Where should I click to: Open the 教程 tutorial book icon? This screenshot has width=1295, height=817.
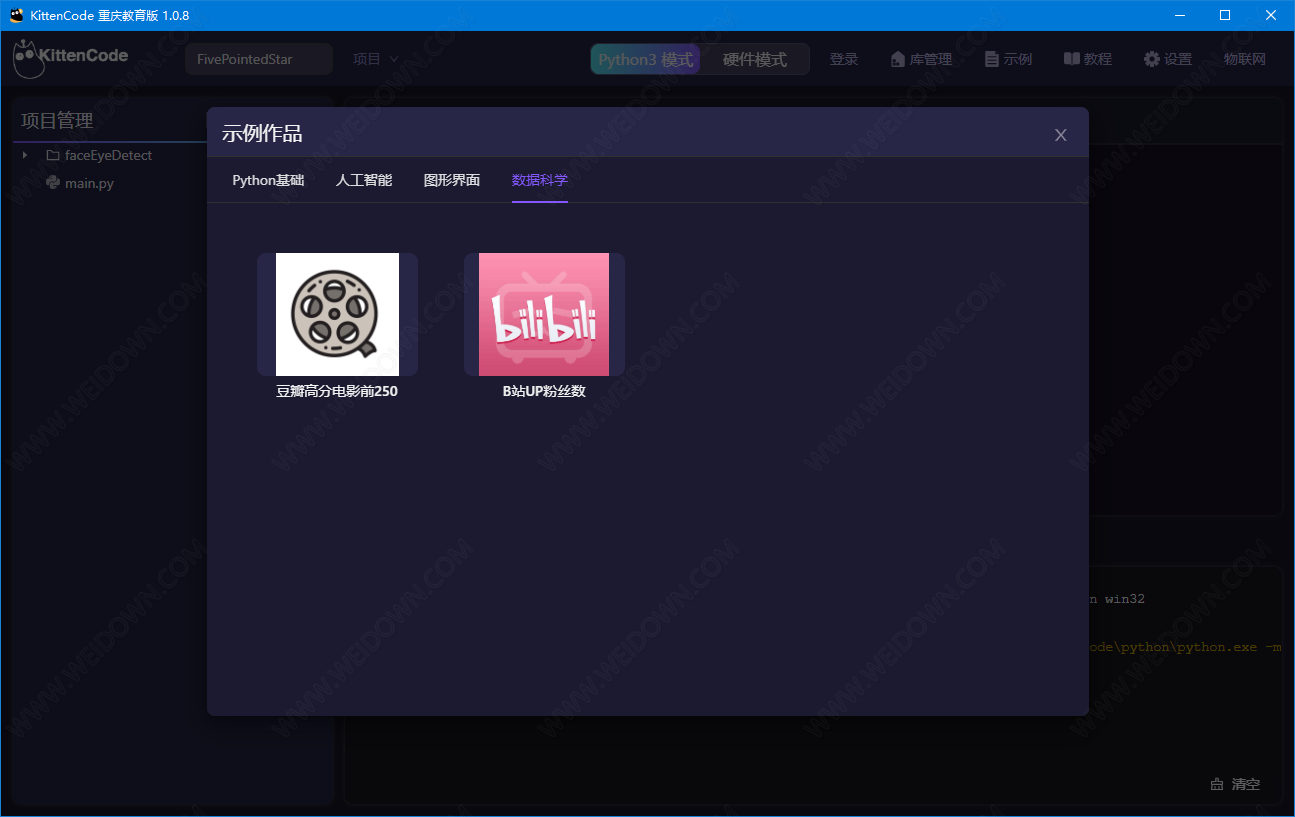click(x=1071, y=60)
